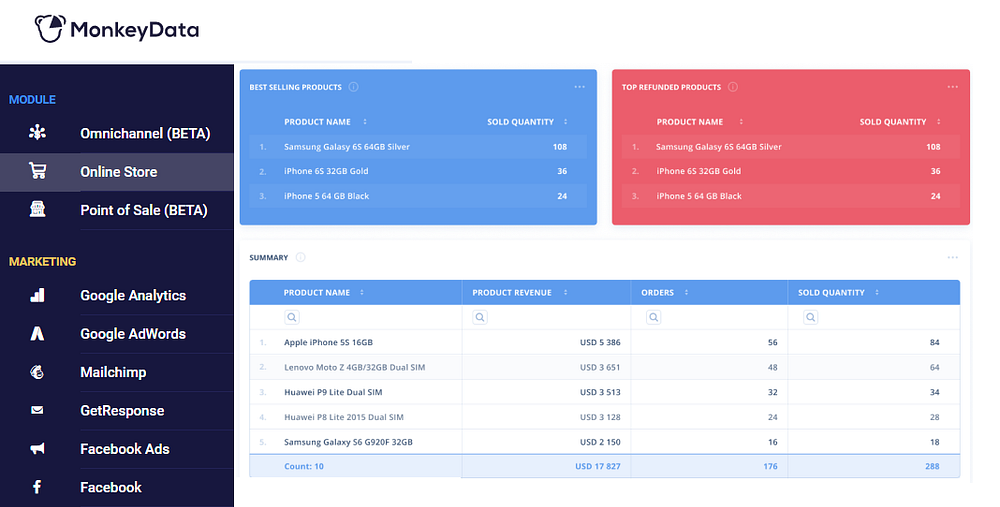Sort Best Selling Products by Product Name
Screen dimensions: 1000x507
tap(365, 122)
